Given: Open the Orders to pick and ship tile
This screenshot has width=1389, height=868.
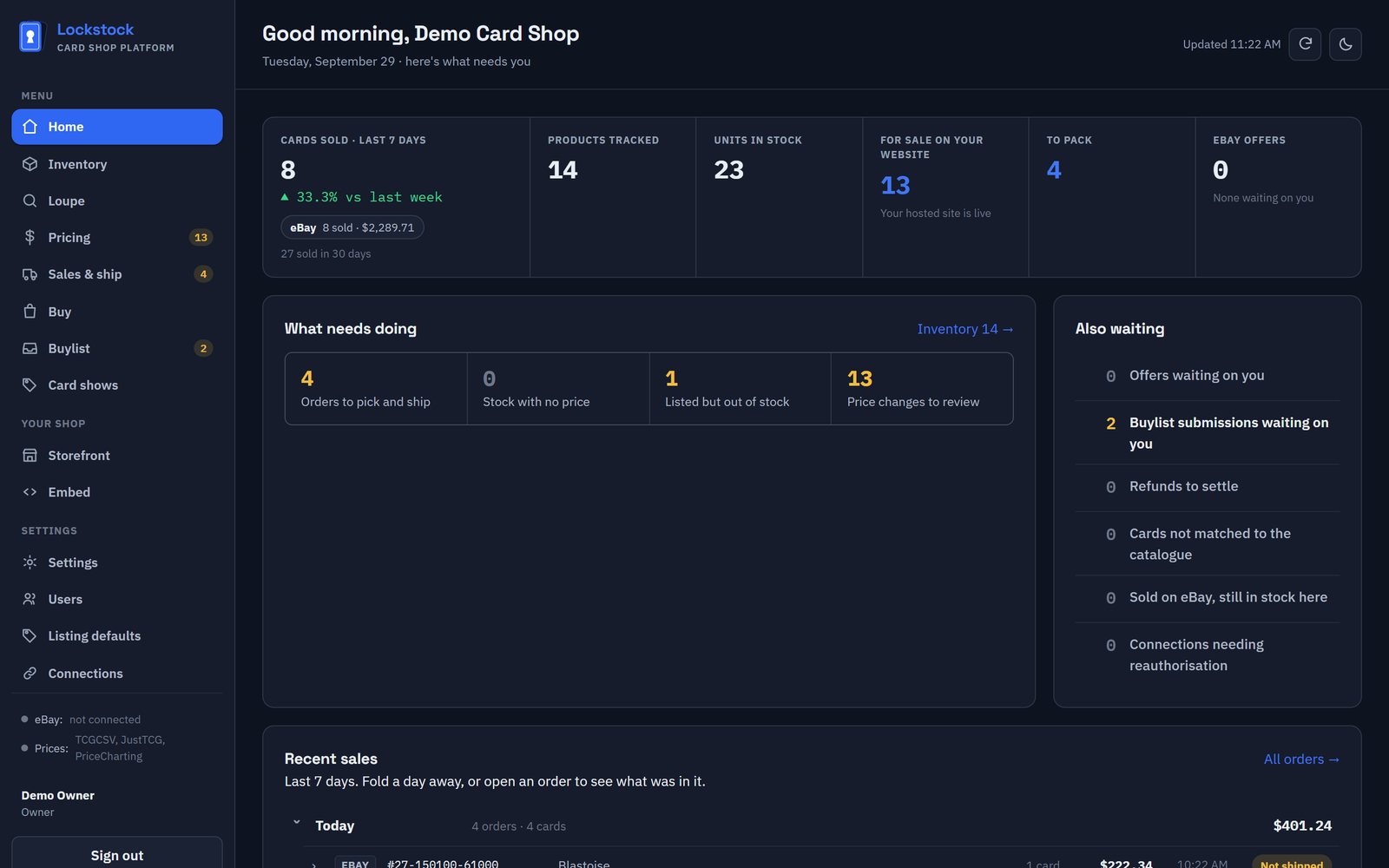Looking at the screenshot, I should tap(376, 389).
